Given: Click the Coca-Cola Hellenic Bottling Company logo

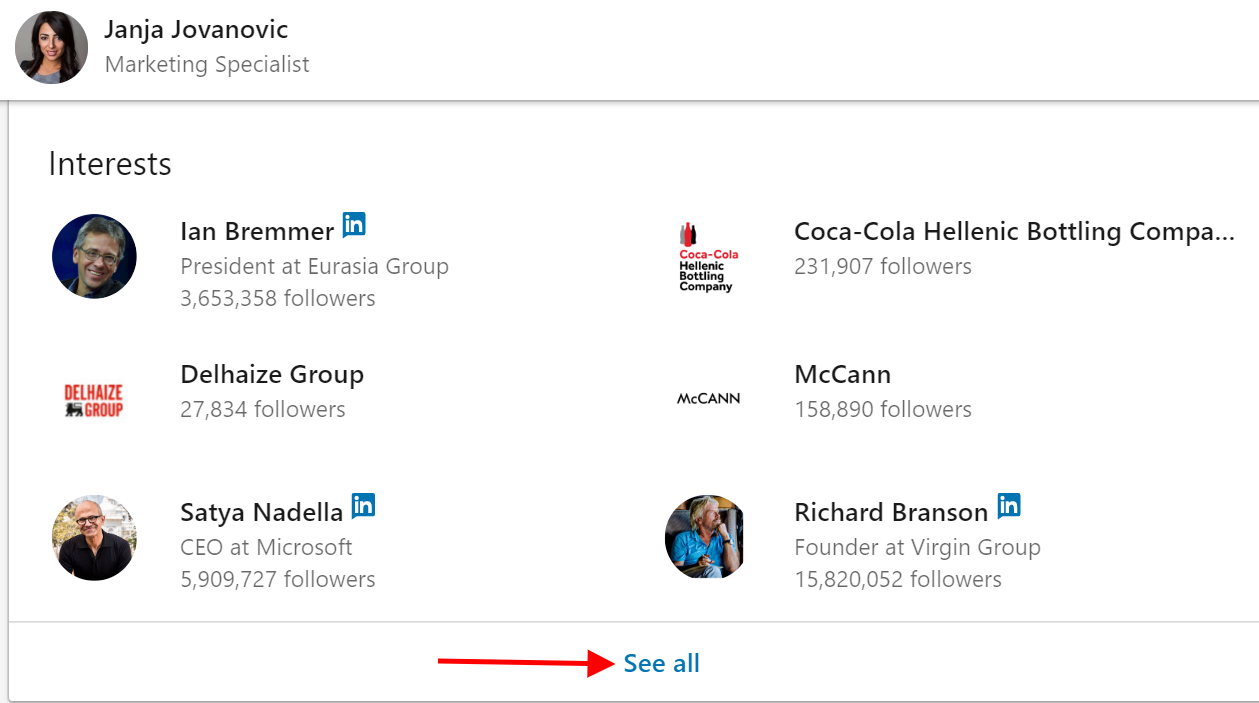Looking at the screenshot, I should (708, 257).
